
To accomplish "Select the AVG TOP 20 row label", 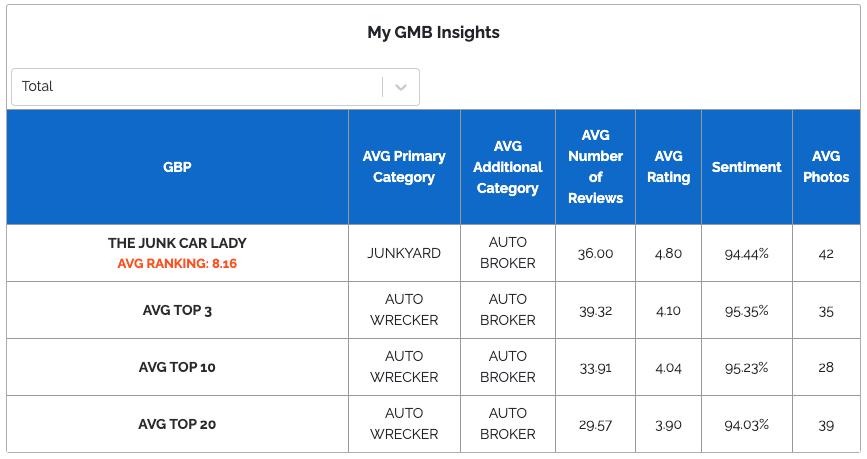I will click(x=177, y=425).
